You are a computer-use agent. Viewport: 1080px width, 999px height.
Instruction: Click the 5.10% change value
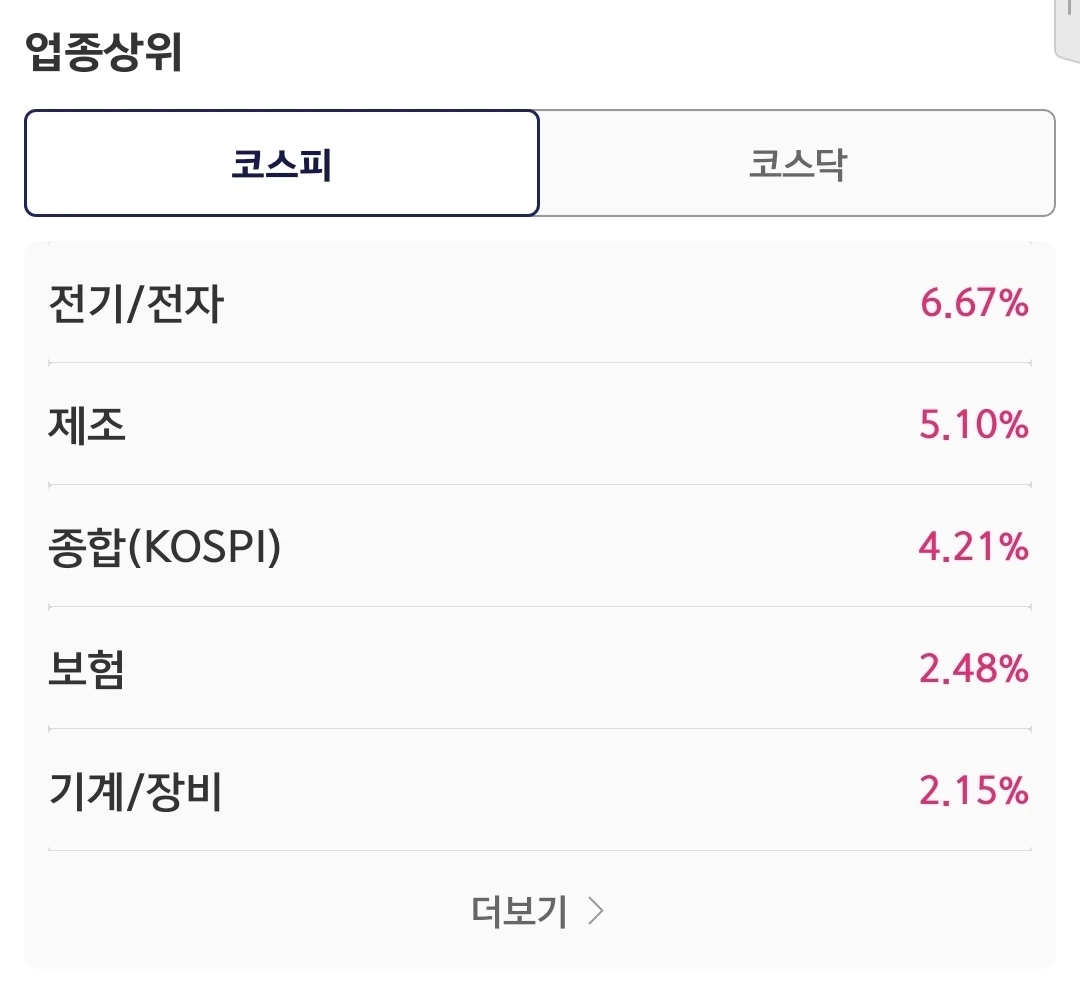point(974,424)
